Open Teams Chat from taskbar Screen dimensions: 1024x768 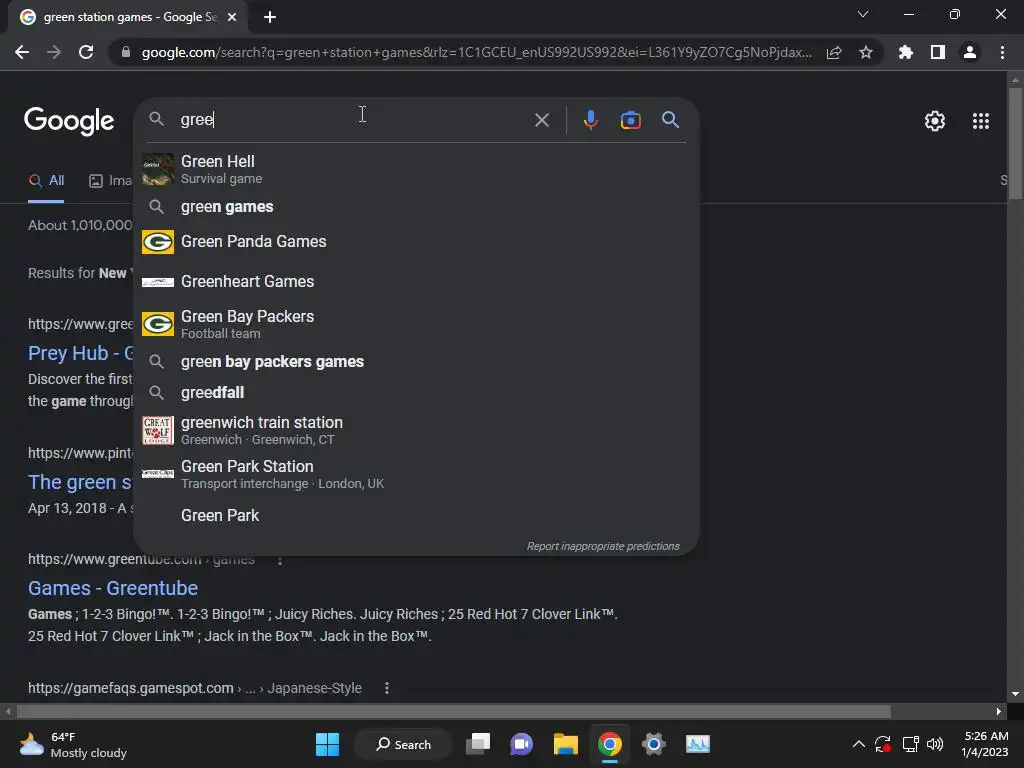point(521,744)
